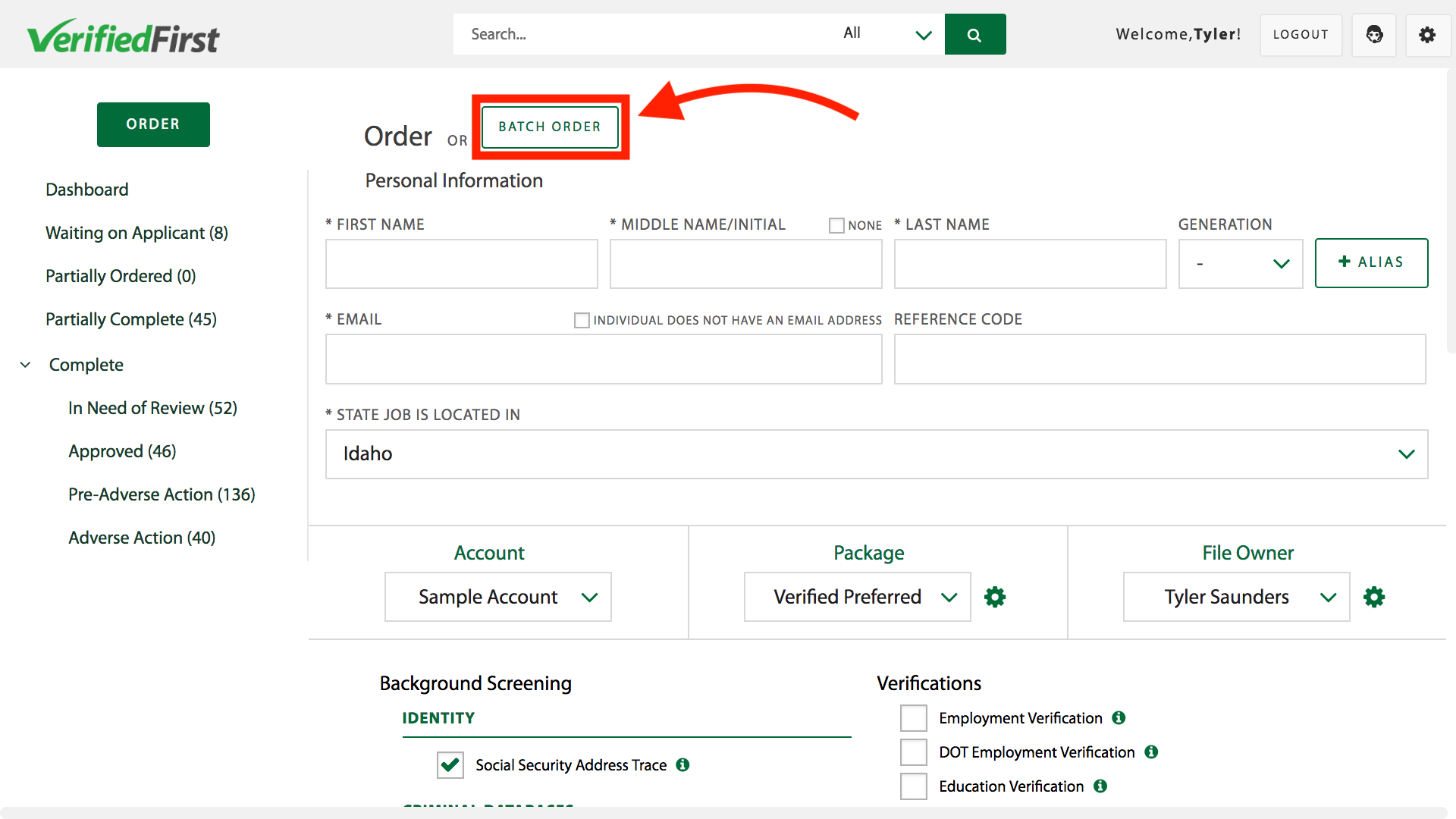This screenshot has height=819, width=1456.
Task: Collapse the Complete section in the sidebar
Action: coord(25,364)
